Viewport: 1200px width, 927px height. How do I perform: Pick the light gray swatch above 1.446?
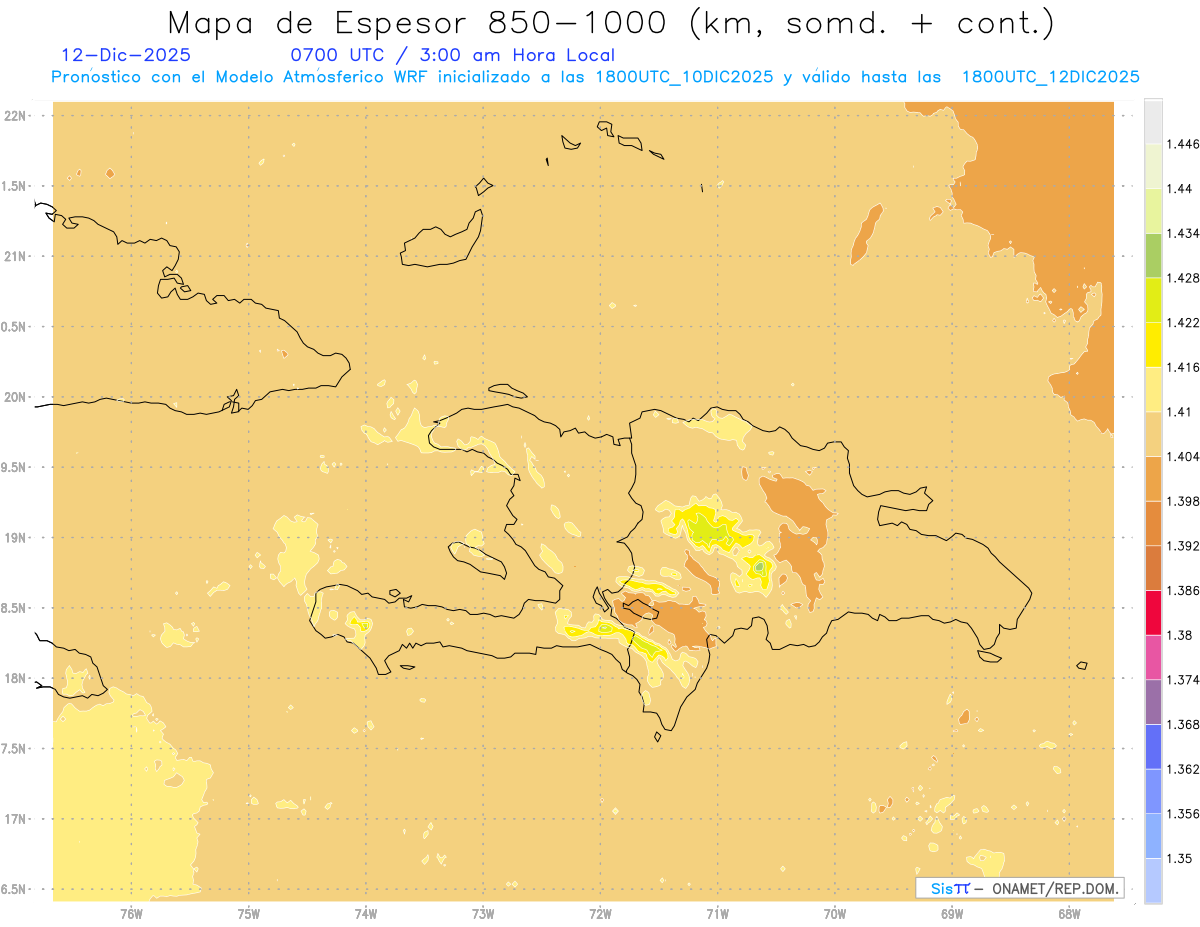1153,121
